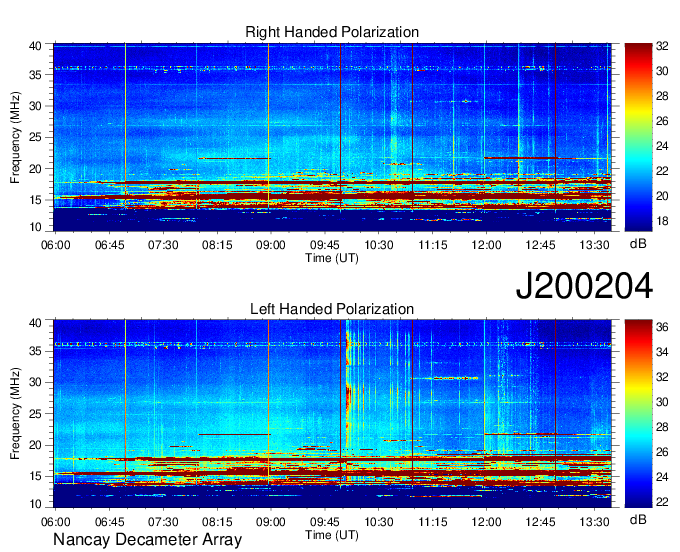Click the '06:00' time tick on upper plot

click(x=56, y=245)
